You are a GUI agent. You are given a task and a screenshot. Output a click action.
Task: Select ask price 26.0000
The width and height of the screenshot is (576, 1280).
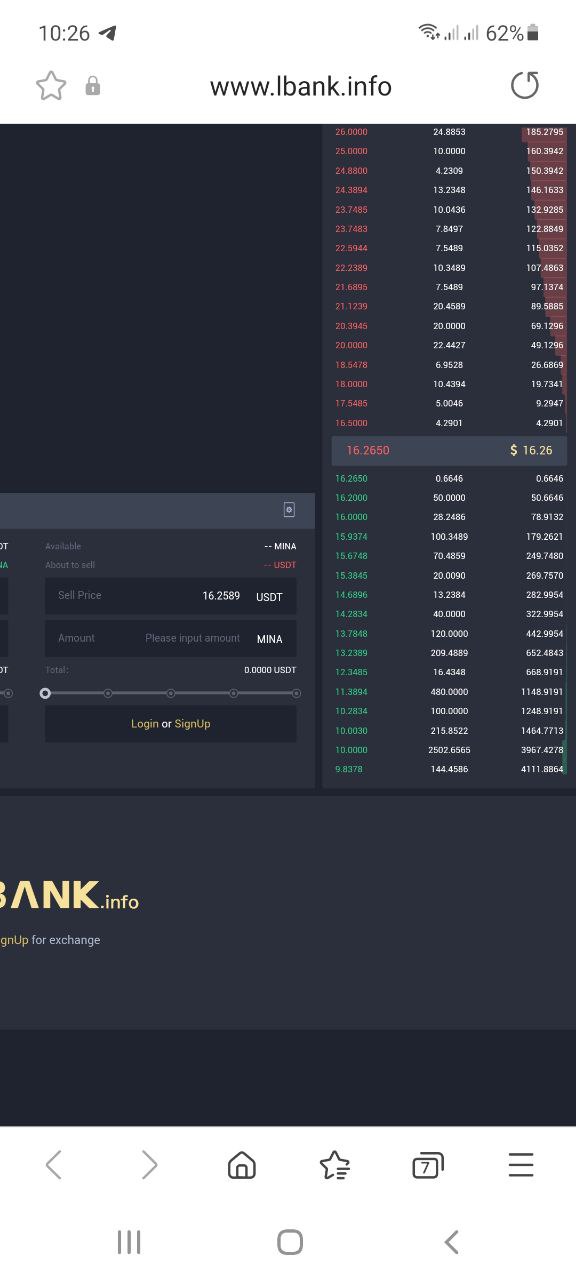click(351, 132)
